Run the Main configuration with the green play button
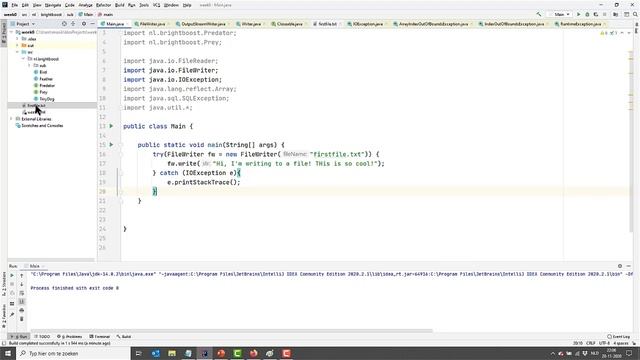Screen dimensions: 640x360 578,14
